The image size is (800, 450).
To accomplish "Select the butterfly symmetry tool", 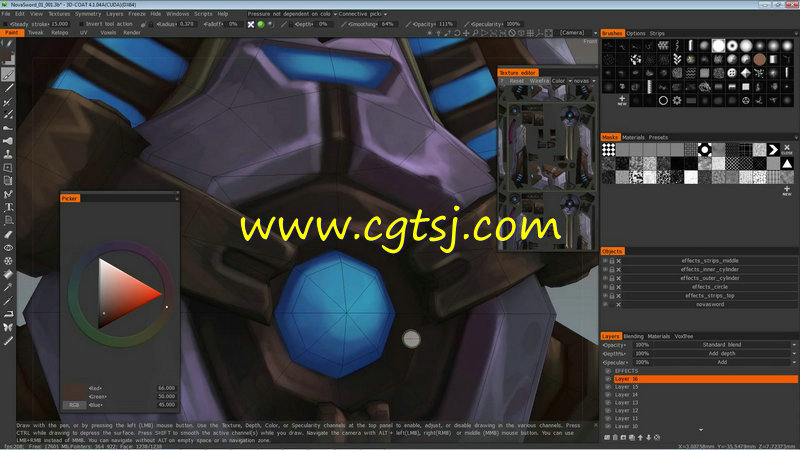I will [x=8, y=327].
